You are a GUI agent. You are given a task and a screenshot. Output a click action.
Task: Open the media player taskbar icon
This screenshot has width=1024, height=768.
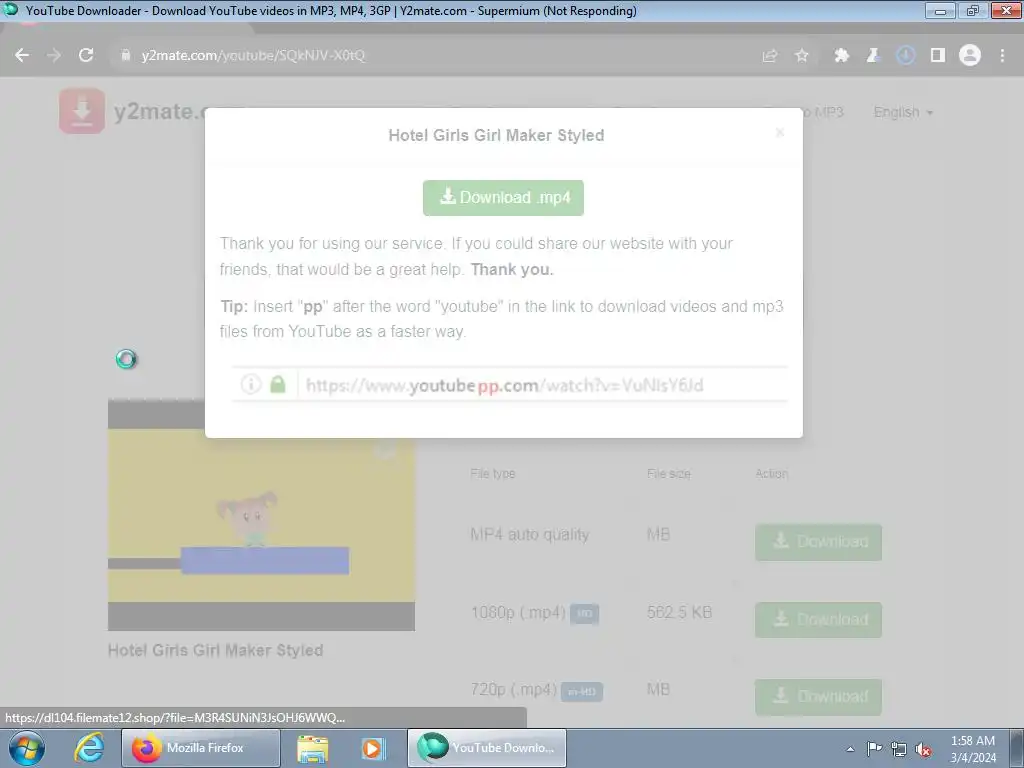[373, 748]
